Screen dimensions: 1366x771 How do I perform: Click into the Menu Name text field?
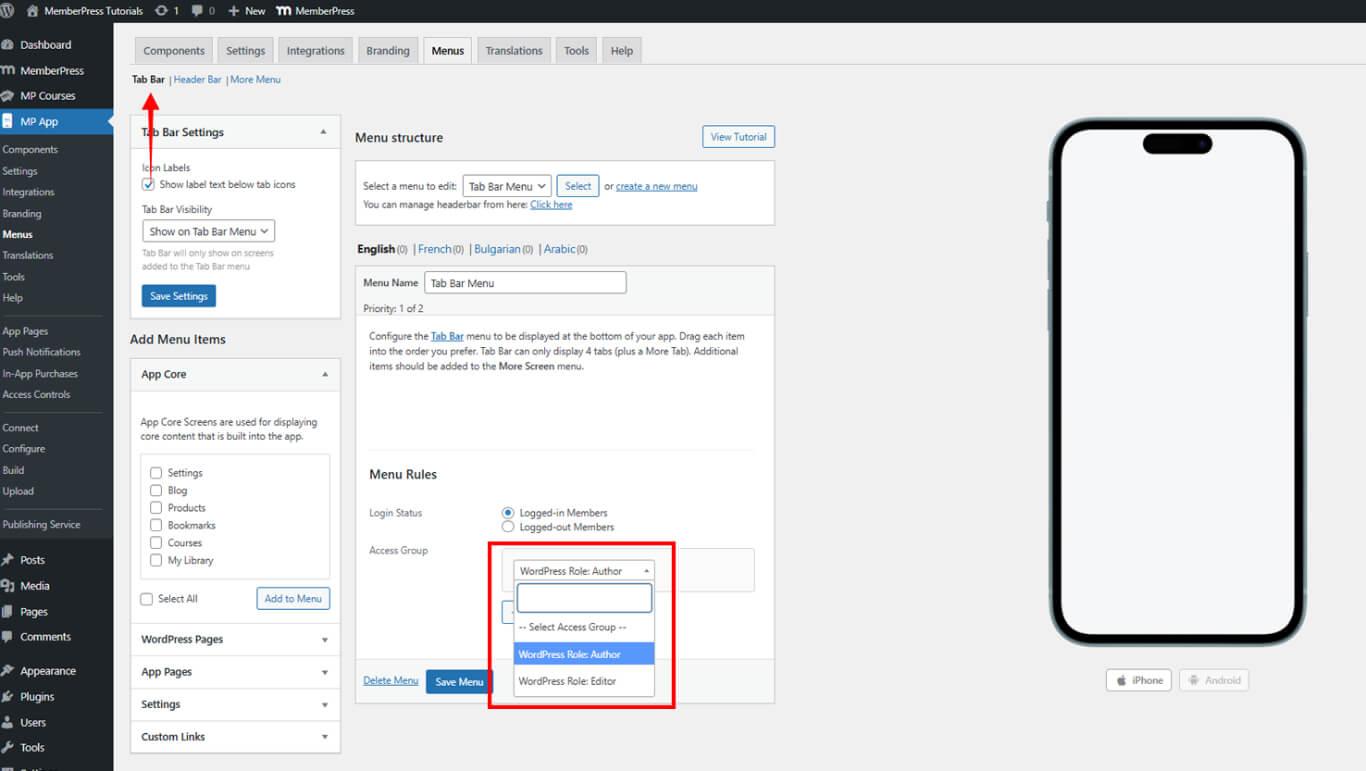525,283
